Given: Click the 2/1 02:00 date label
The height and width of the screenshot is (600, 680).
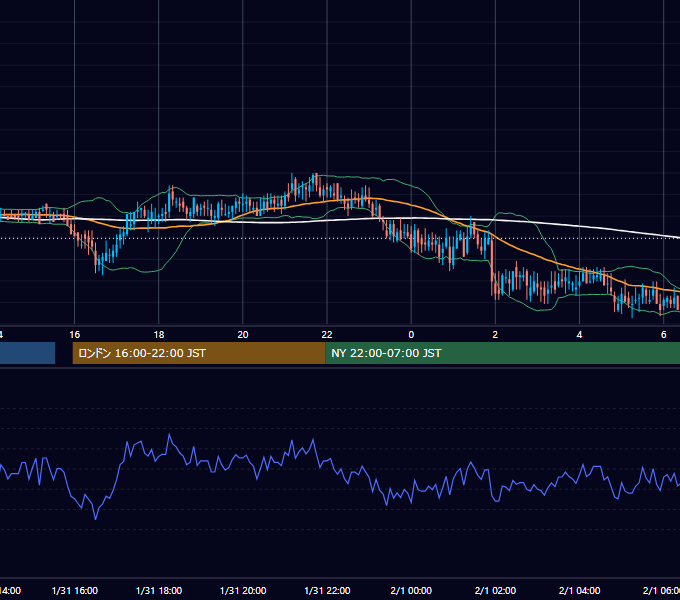Looking at the screenshot, I should (x=495, y=590).
